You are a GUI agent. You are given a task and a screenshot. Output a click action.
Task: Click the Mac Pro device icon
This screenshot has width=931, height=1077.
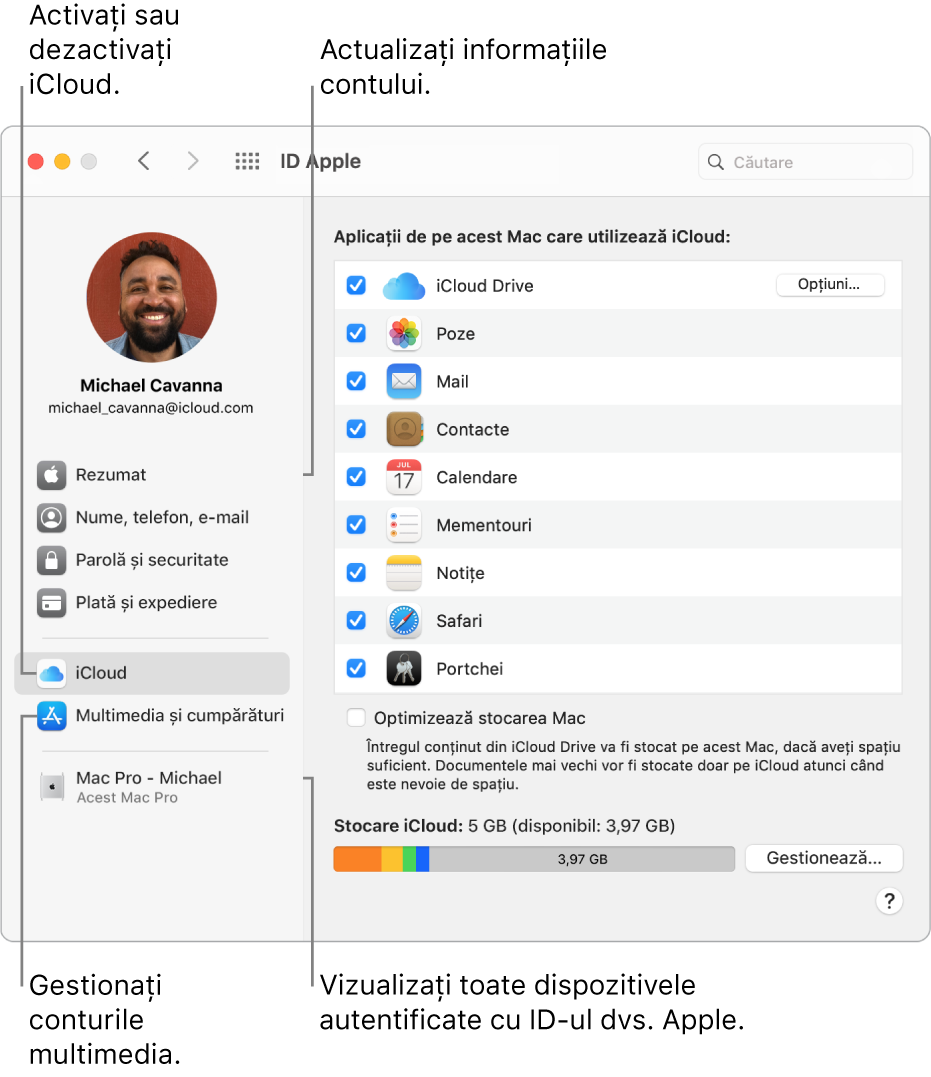(52, 787)
